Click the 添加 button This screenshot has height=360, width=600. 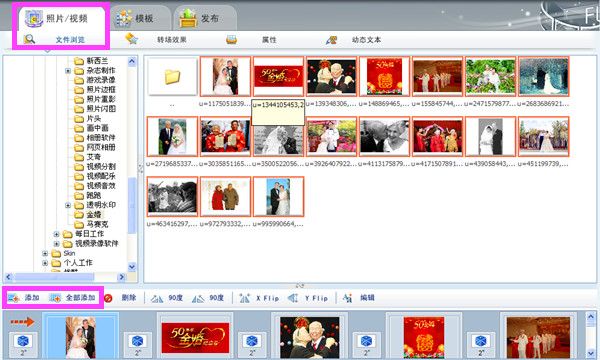click(x=24, y=298)
